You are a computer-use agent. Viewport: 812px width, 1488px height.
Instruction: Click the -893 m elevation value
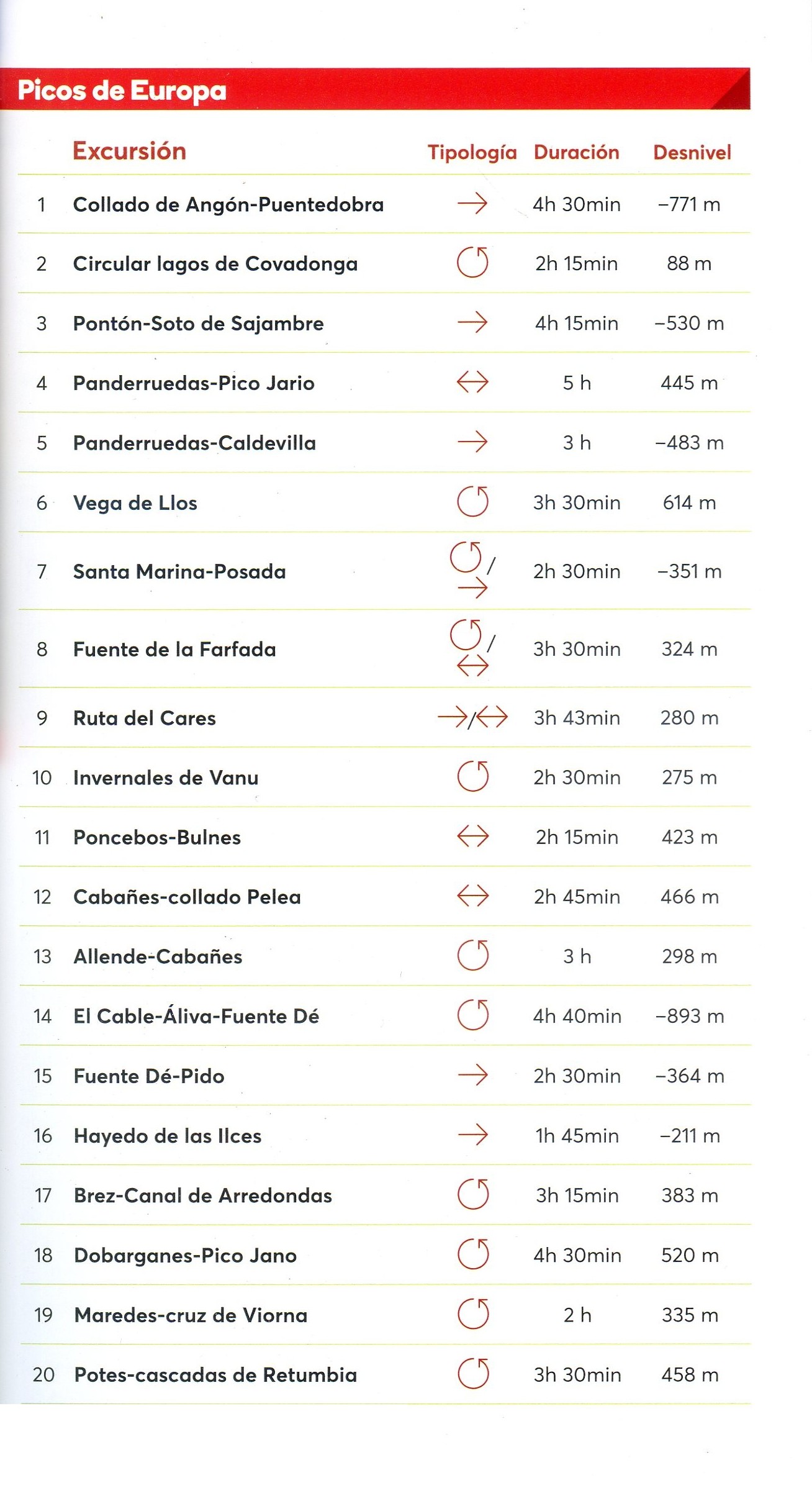690,1016
